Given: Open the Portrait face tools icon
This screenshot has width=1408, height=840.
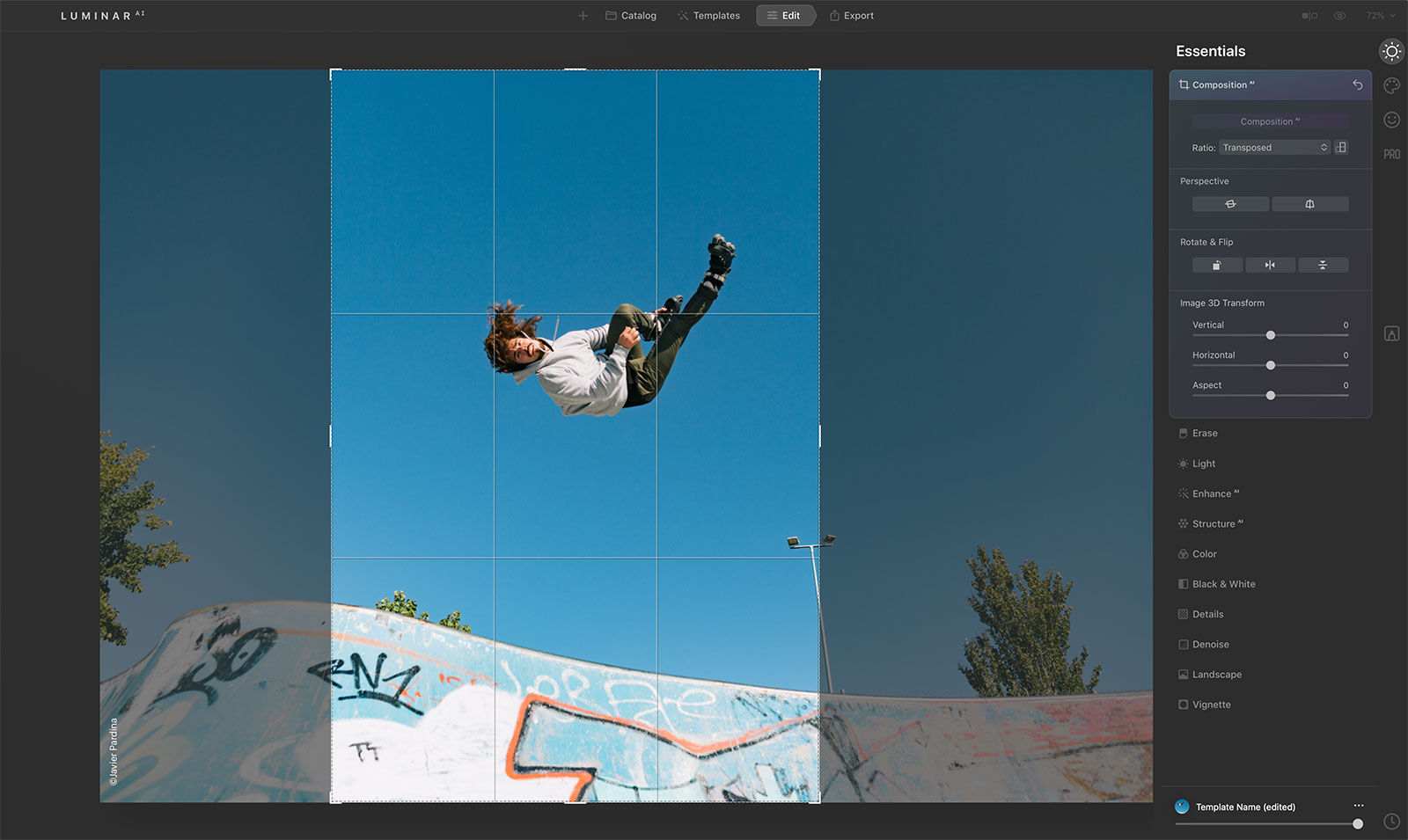Looking at the screenshot, I should click(x=1391, y=120).
